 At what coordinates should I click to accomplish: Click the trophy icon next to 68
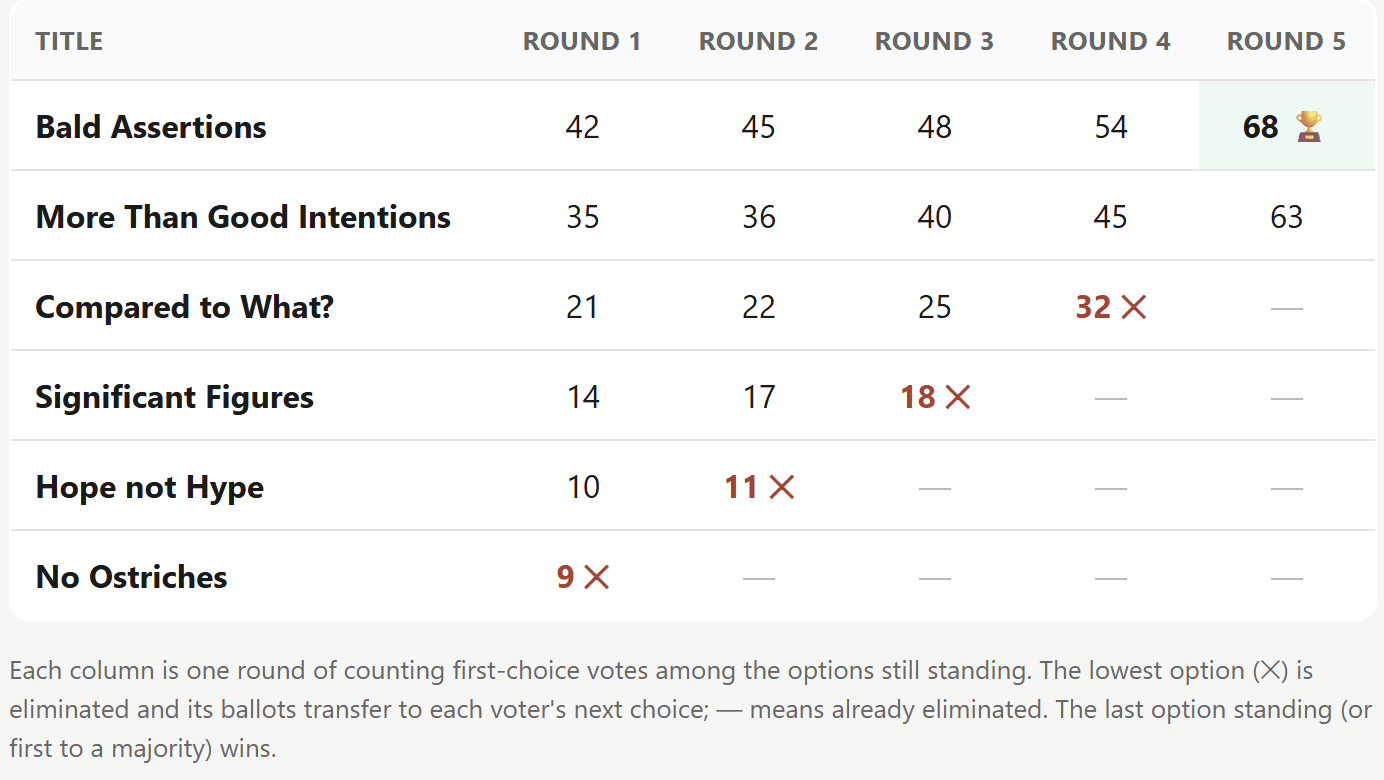point(1309,127)
